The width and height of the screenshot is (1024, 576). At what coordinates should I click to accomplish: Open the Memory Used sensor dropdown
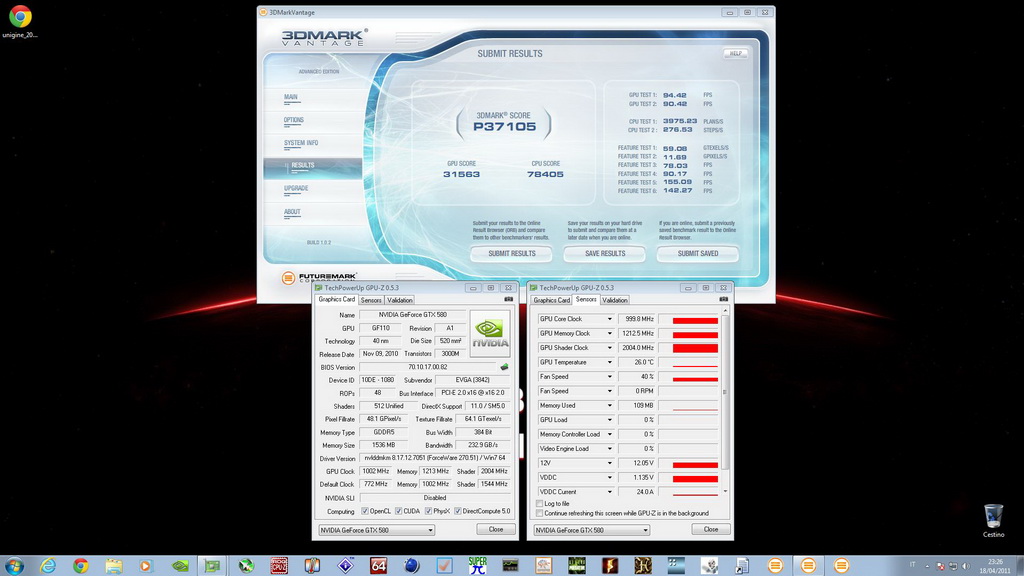click(x=609, y=406)
